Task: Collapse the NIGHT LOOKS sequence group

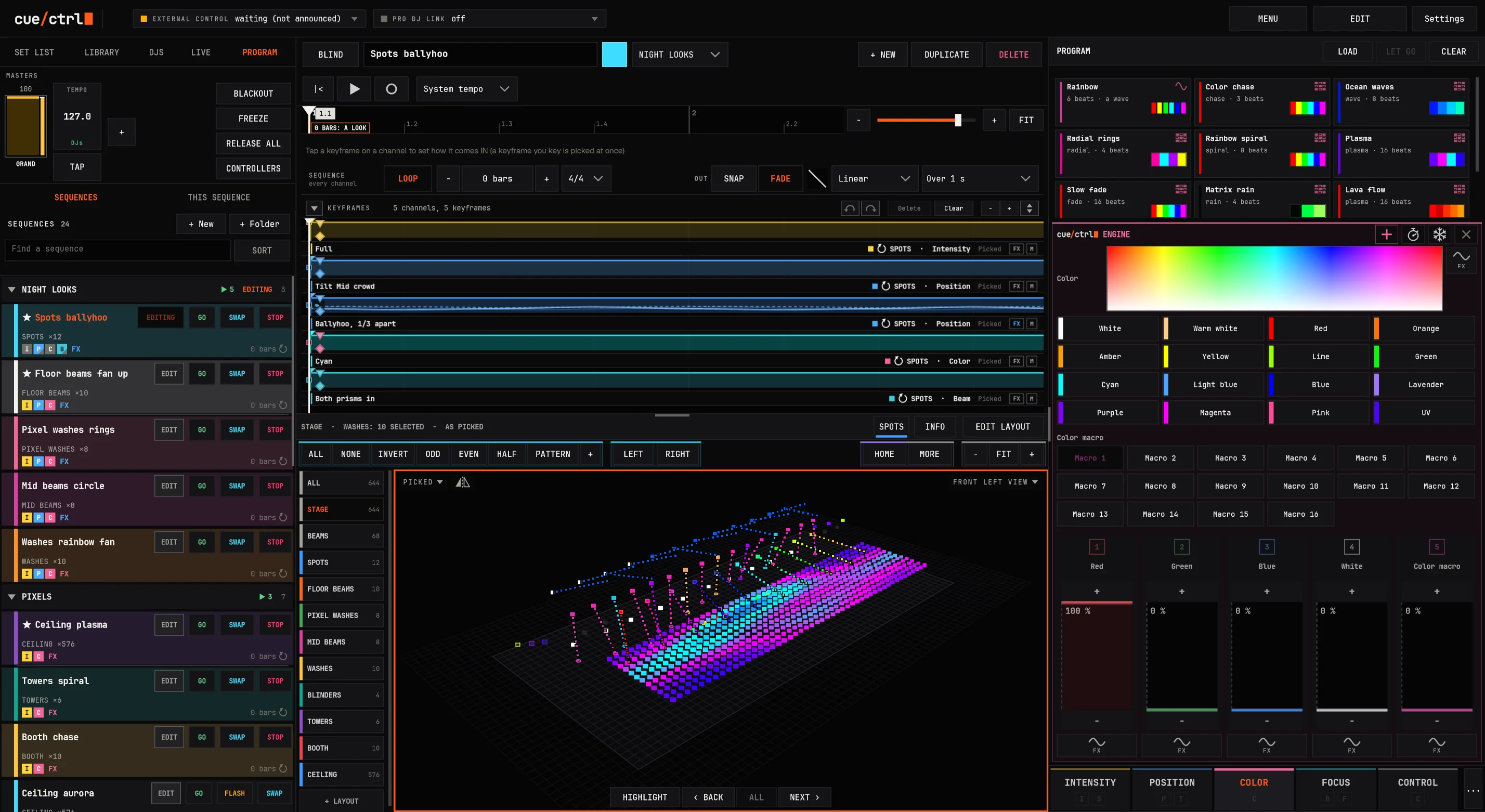Action: pyautogui.click(x=11, y=290)
